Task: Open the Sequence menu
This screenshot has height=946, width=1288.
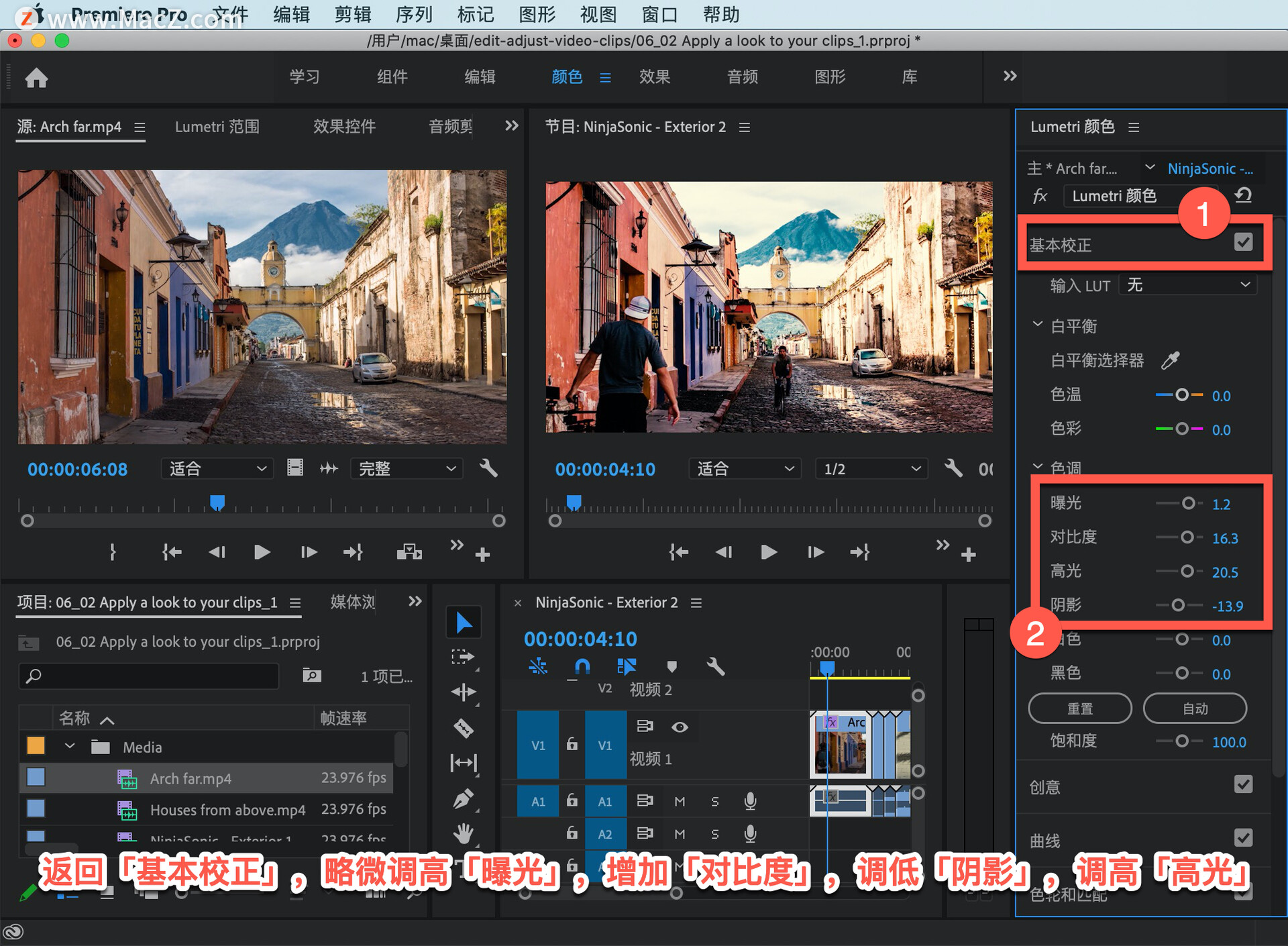Action: [414, 14]
